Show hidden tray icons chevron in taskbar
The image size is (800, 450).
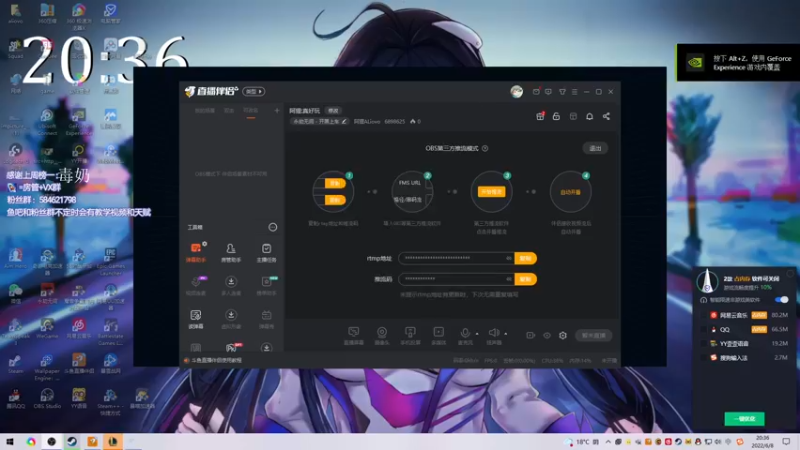[x=608, y=442]
